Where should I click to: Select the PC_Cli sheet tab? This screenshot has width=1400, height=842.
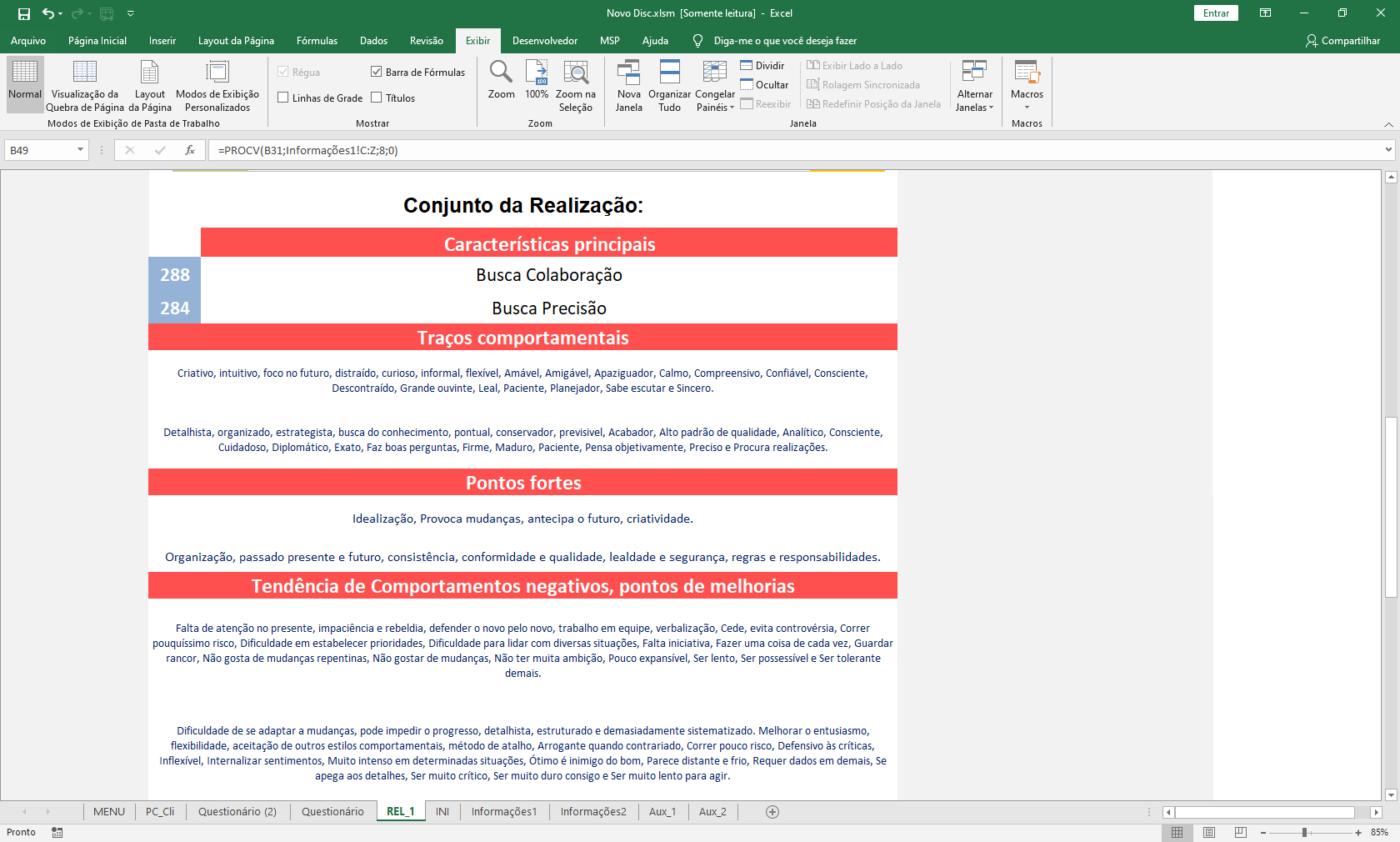coord(160,812)
